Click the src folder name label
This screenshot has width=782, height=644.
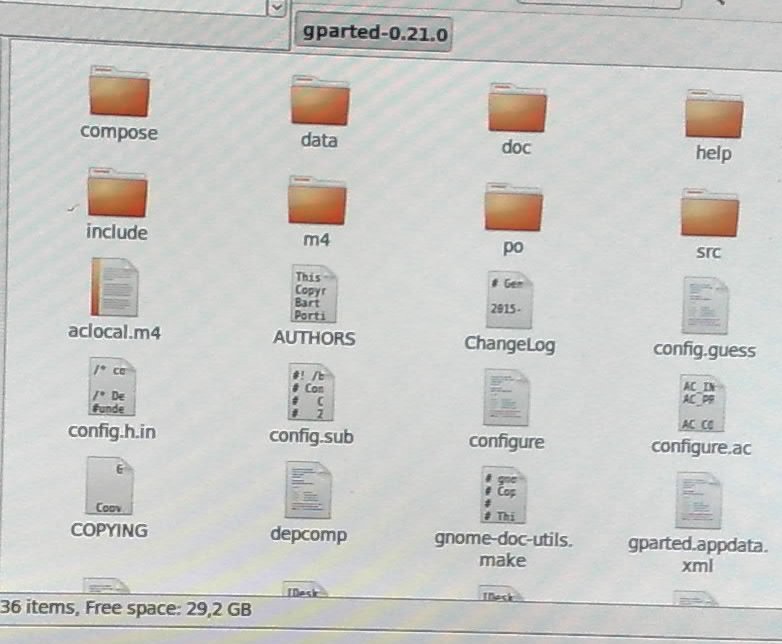[x=709, y=252]
